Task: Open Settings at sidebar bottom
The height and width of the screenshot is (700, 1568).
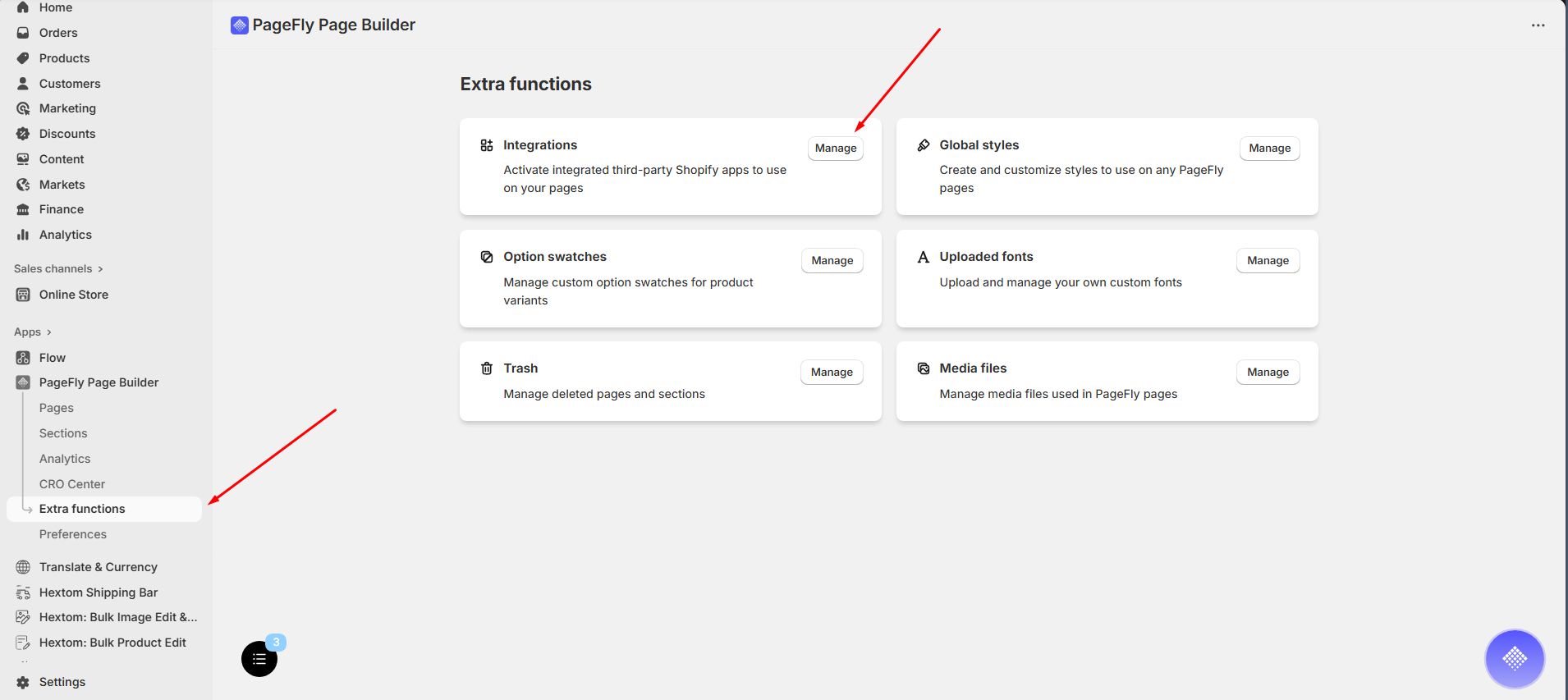Action: click(x=62, y=682)
